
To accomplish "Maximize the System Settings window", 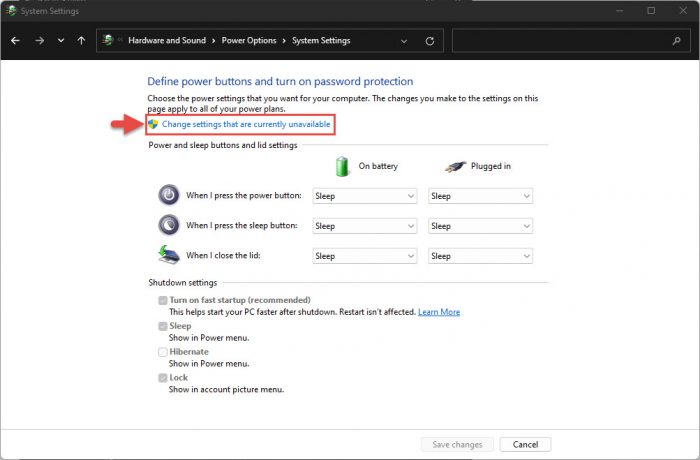I will click(651, 10).
